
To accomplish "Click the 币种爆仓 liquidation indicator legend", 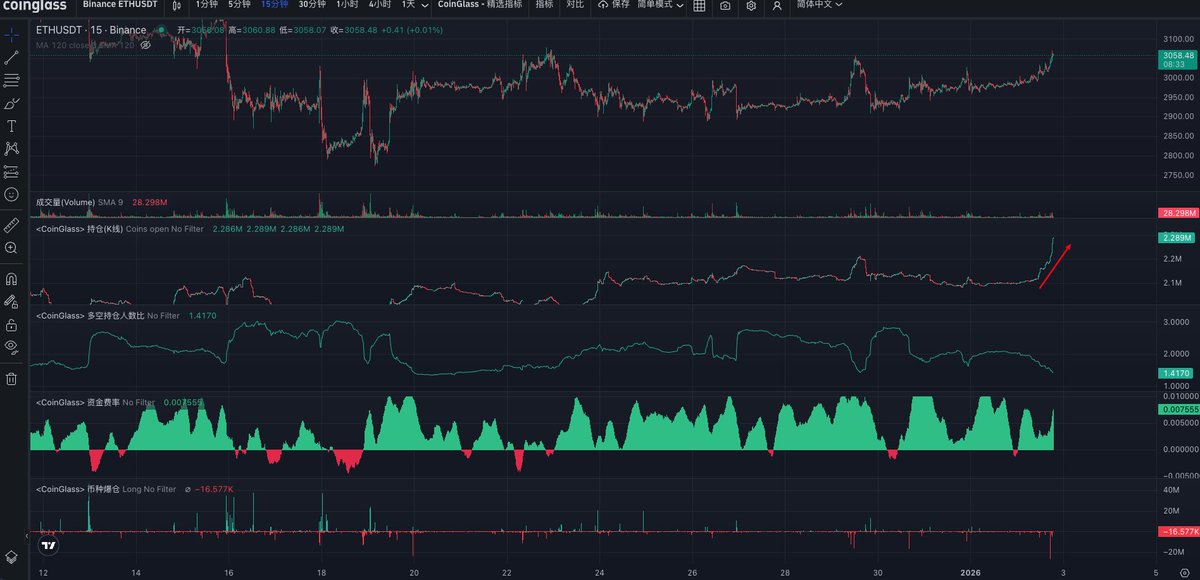I will (x=106, y=489).
